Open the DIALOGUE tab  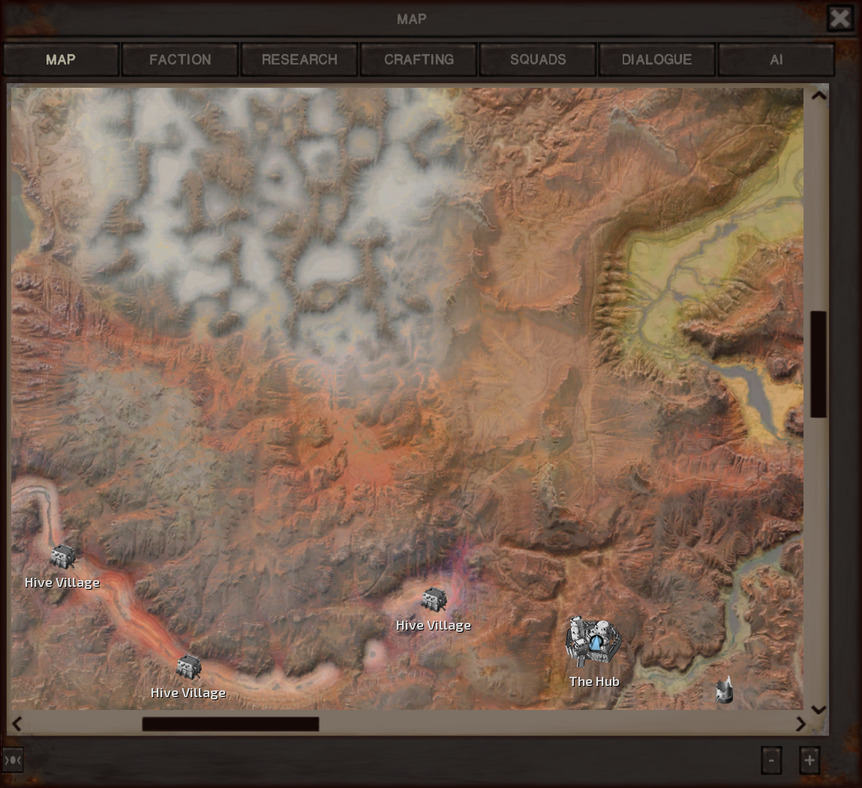click(x=656, y=59)
